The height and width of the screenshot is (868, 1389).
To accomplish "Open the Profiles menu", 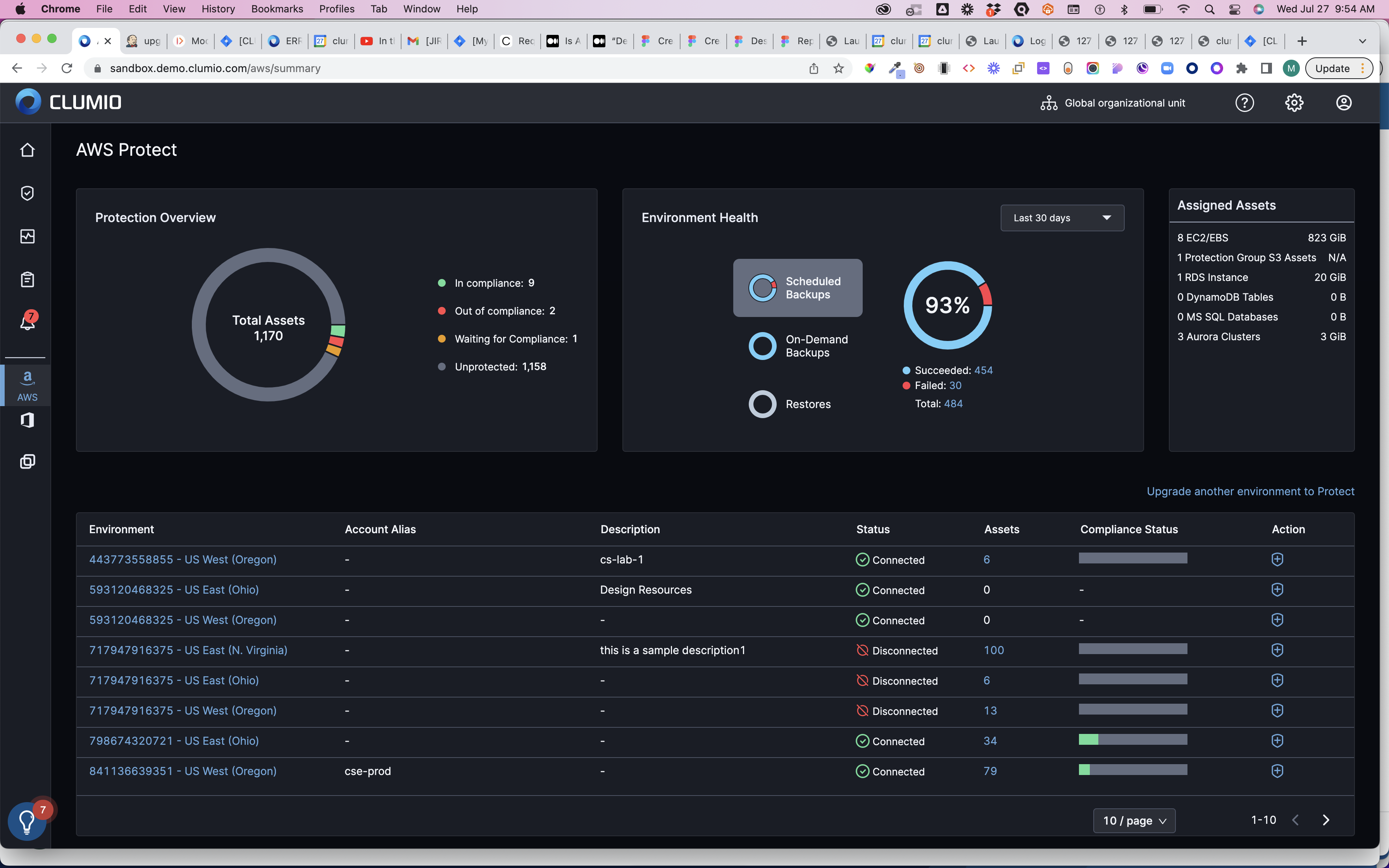I will (x=336, y=9).
